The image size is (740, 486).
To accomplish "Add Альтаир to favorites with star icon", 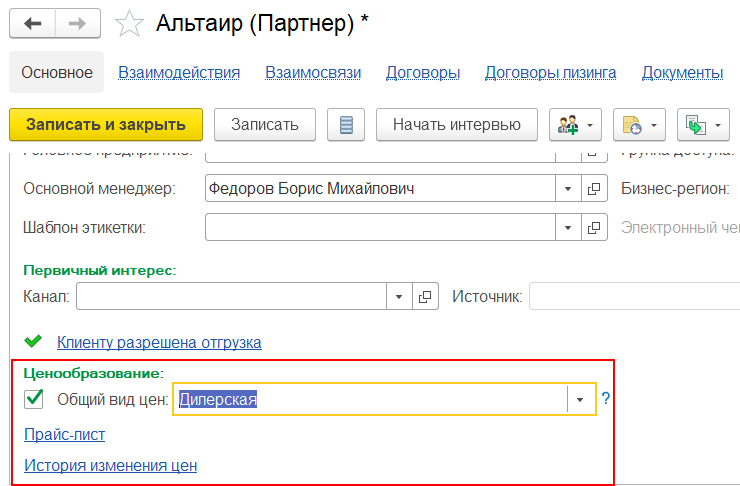I will (130, 25).
